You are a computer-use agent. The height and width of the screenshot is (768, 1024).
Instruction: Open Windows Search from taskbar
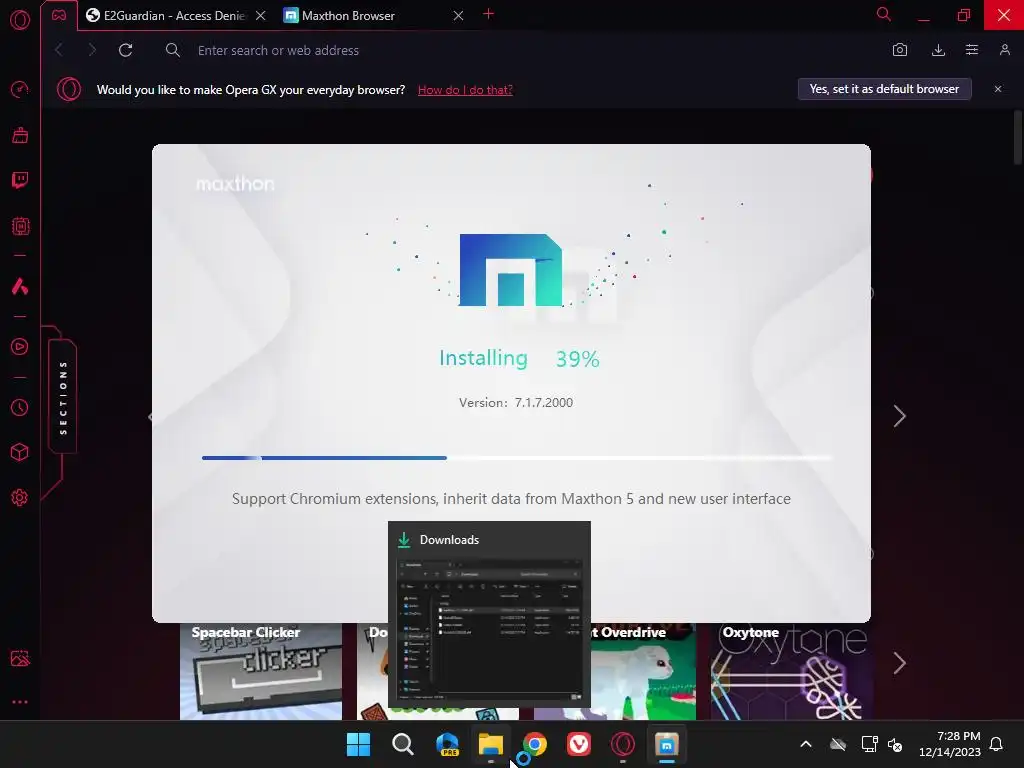402,744
